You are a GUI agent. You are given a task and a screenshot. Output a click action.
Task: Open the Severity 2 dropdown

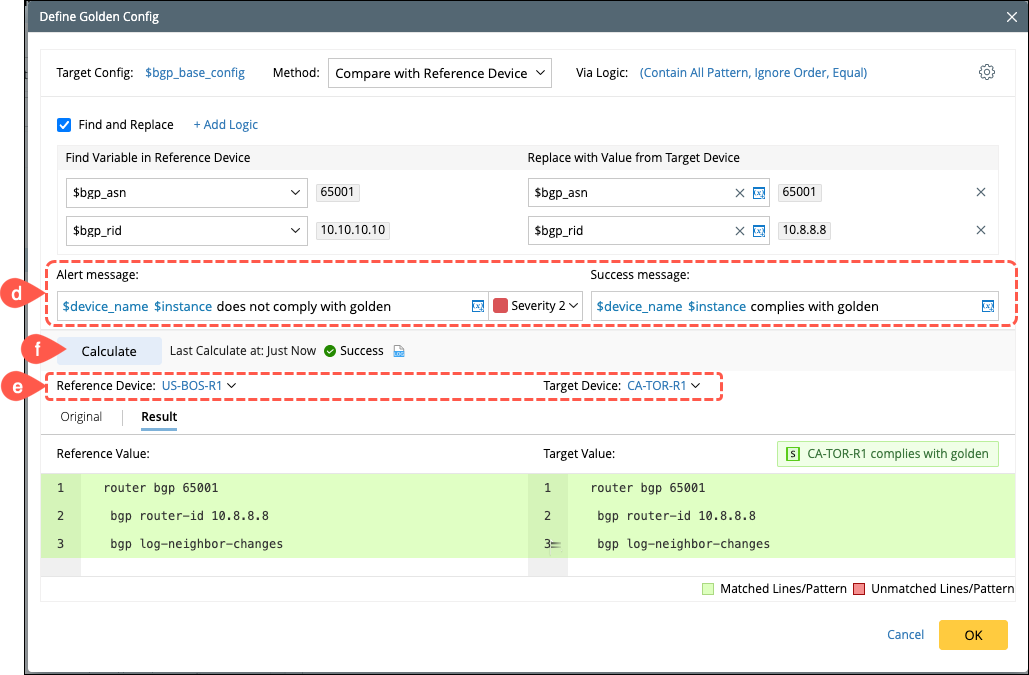[x=537, y=306]
